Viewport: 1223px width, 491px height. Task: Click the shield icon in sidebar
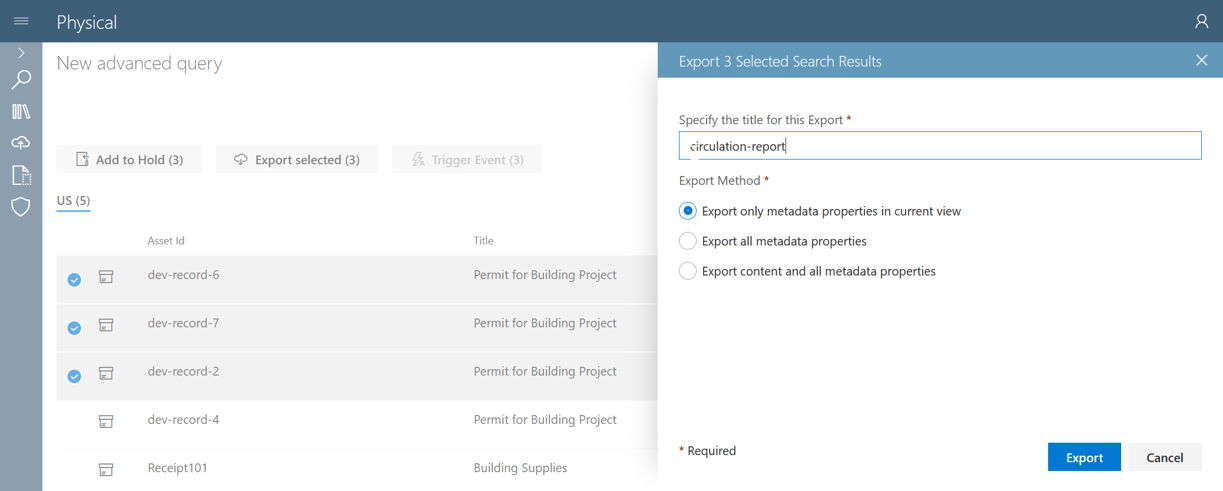[21, 207]
